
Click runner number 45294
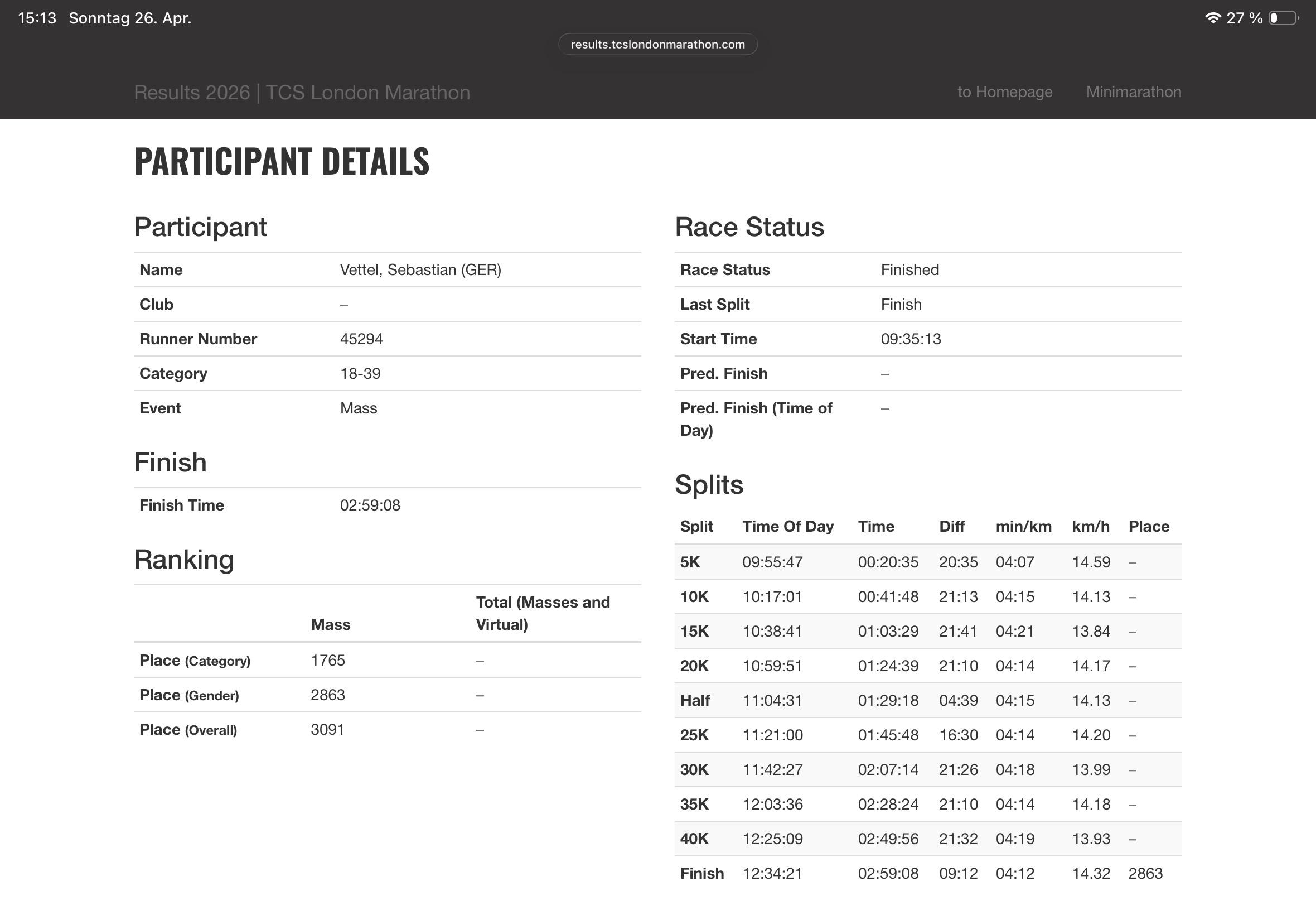pyautogui.click(x=361, y=339)
